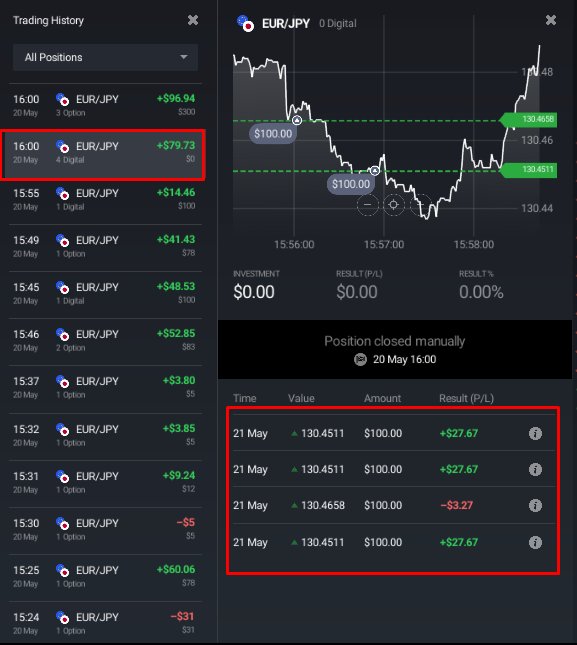
Task: Open the 15:32 trade with +$3.85
Action: (x=105, y=436)
